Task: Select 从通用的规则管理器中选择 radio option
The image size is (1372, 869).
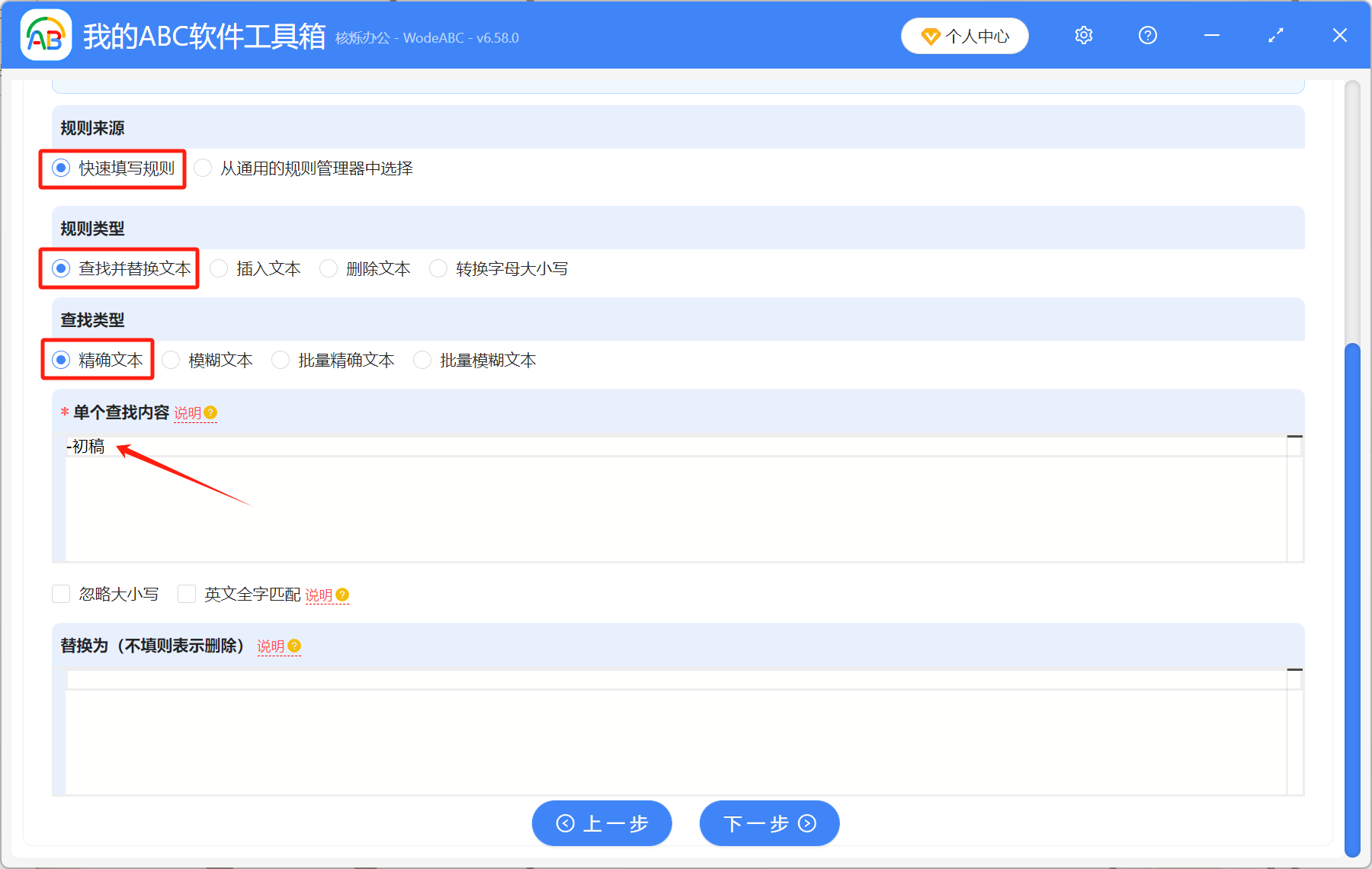Action: pos(203,168)
